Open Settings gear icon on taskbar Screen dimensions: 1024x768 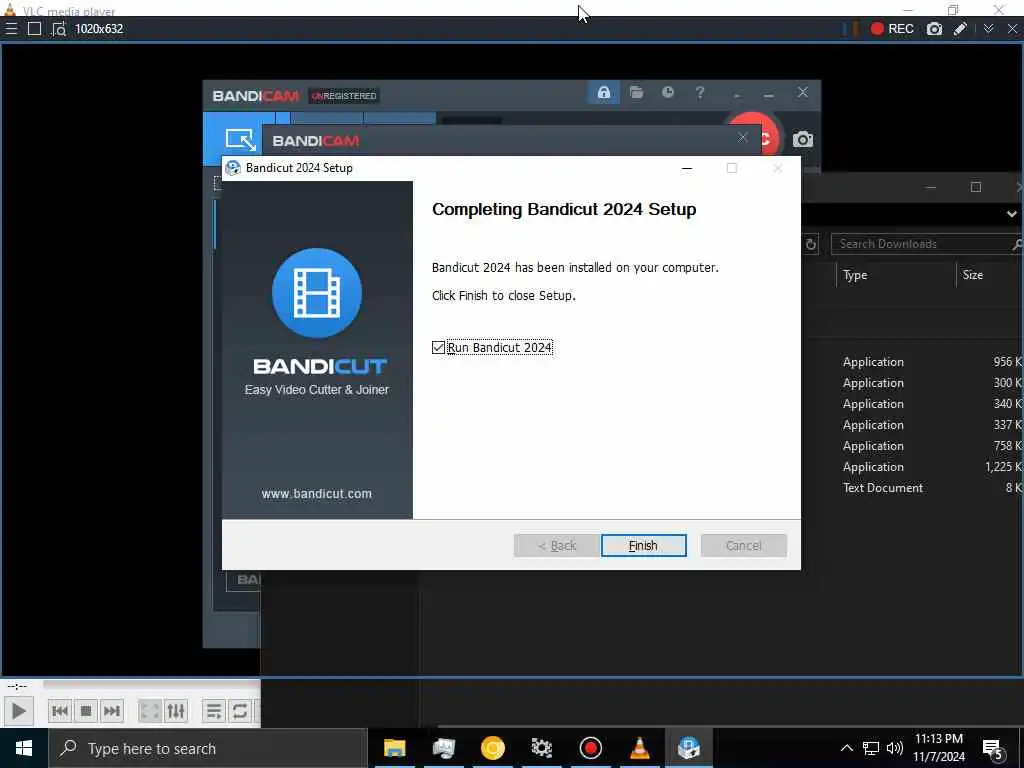coord(541,748)
